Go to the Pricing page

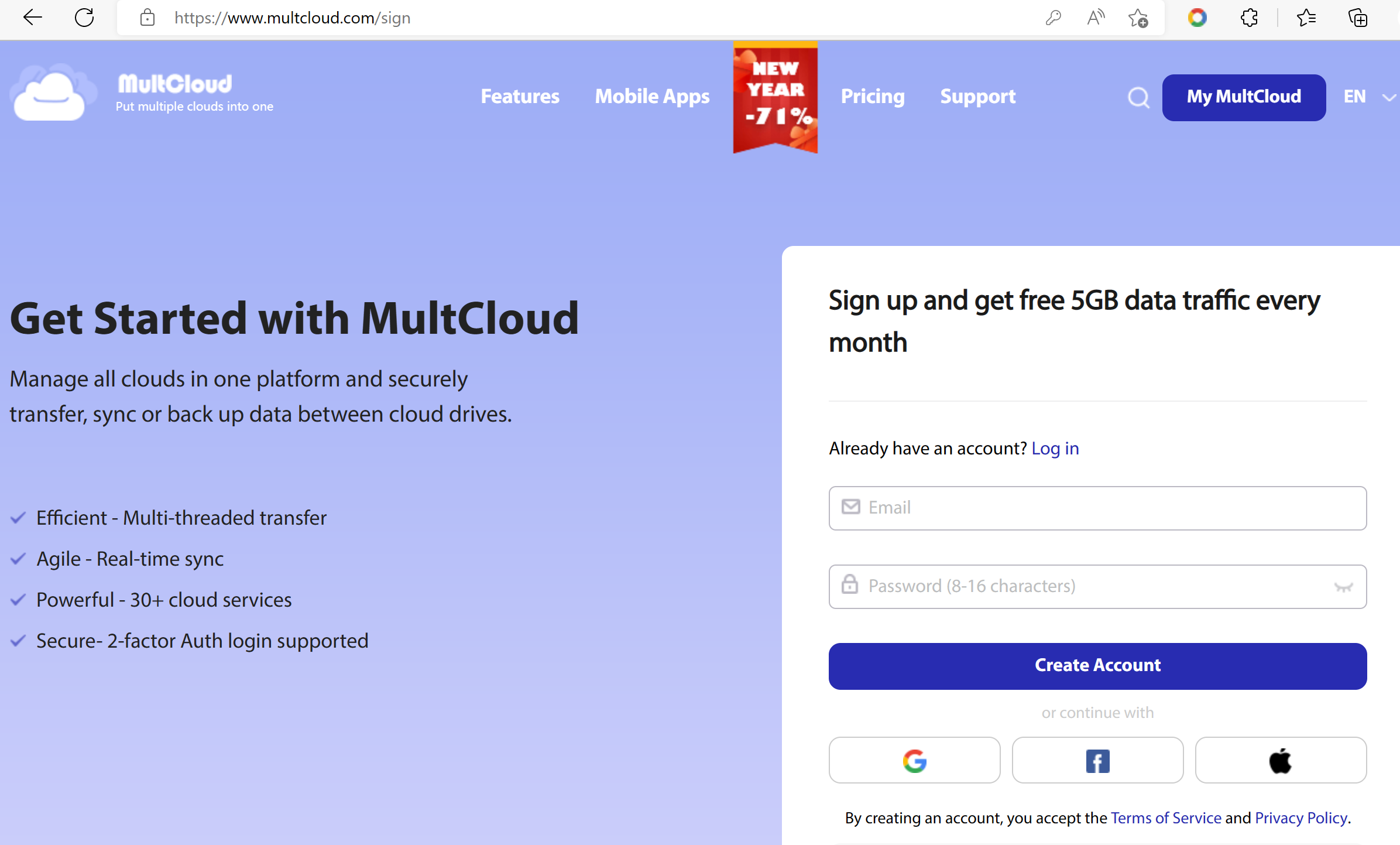coord(872,97)
